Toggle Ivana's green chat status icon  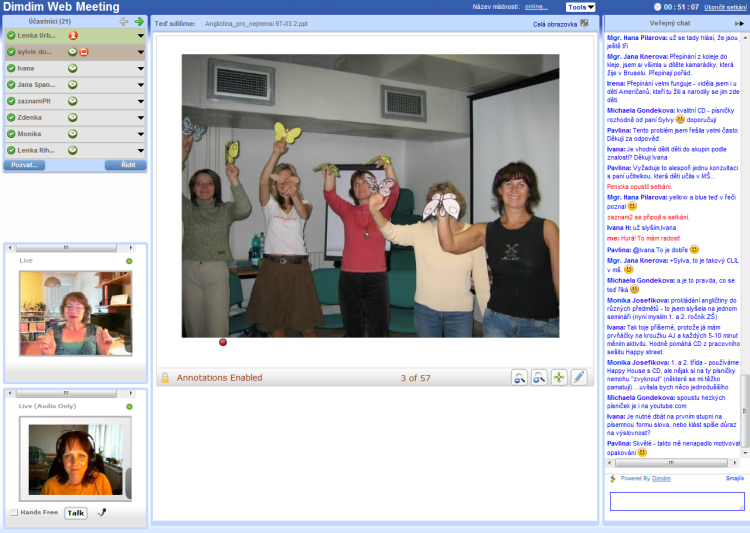[x=73, y=68]
